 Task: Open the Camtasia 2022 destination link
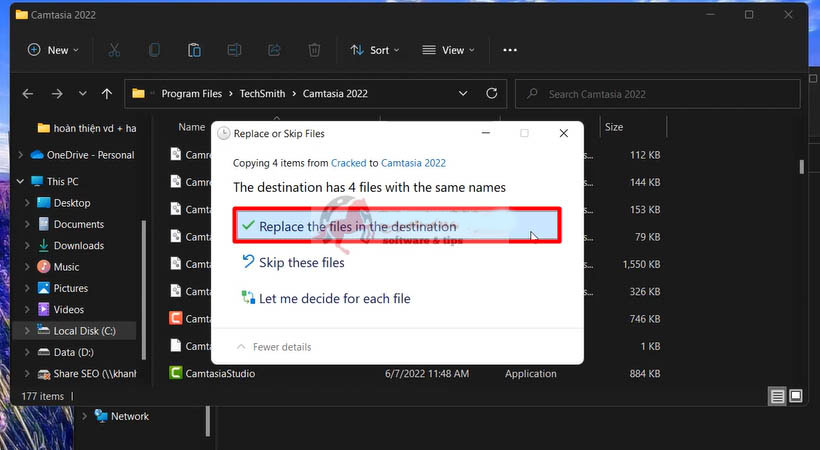tap(413, 163)
